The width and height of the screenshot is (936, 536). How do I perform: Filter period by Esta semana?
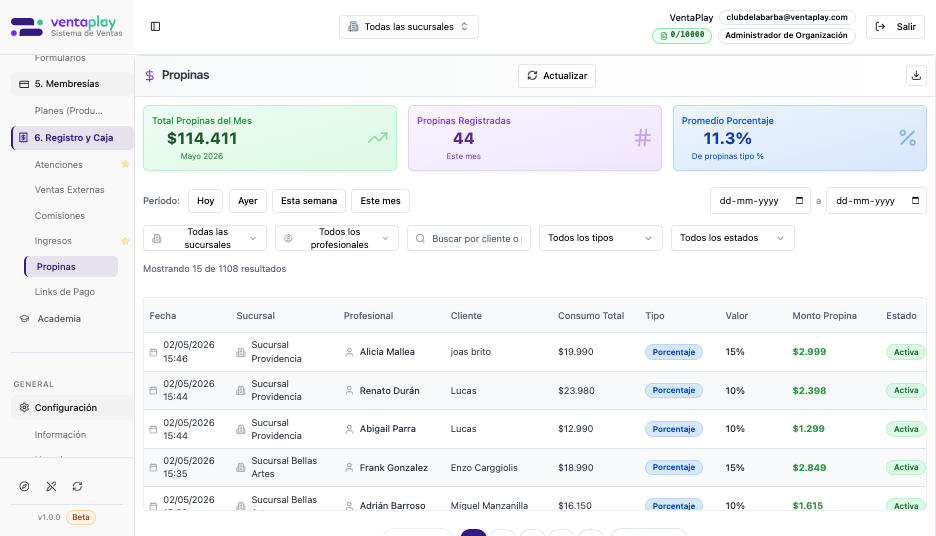[x=309, y=201]
